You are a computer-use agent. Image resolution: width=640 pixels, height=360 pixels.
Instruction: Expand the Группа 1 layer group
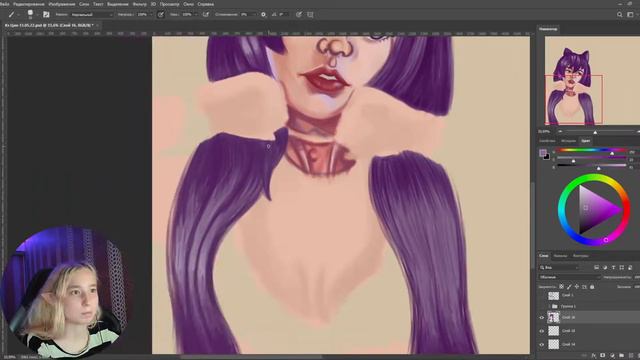tap(549, 306)
